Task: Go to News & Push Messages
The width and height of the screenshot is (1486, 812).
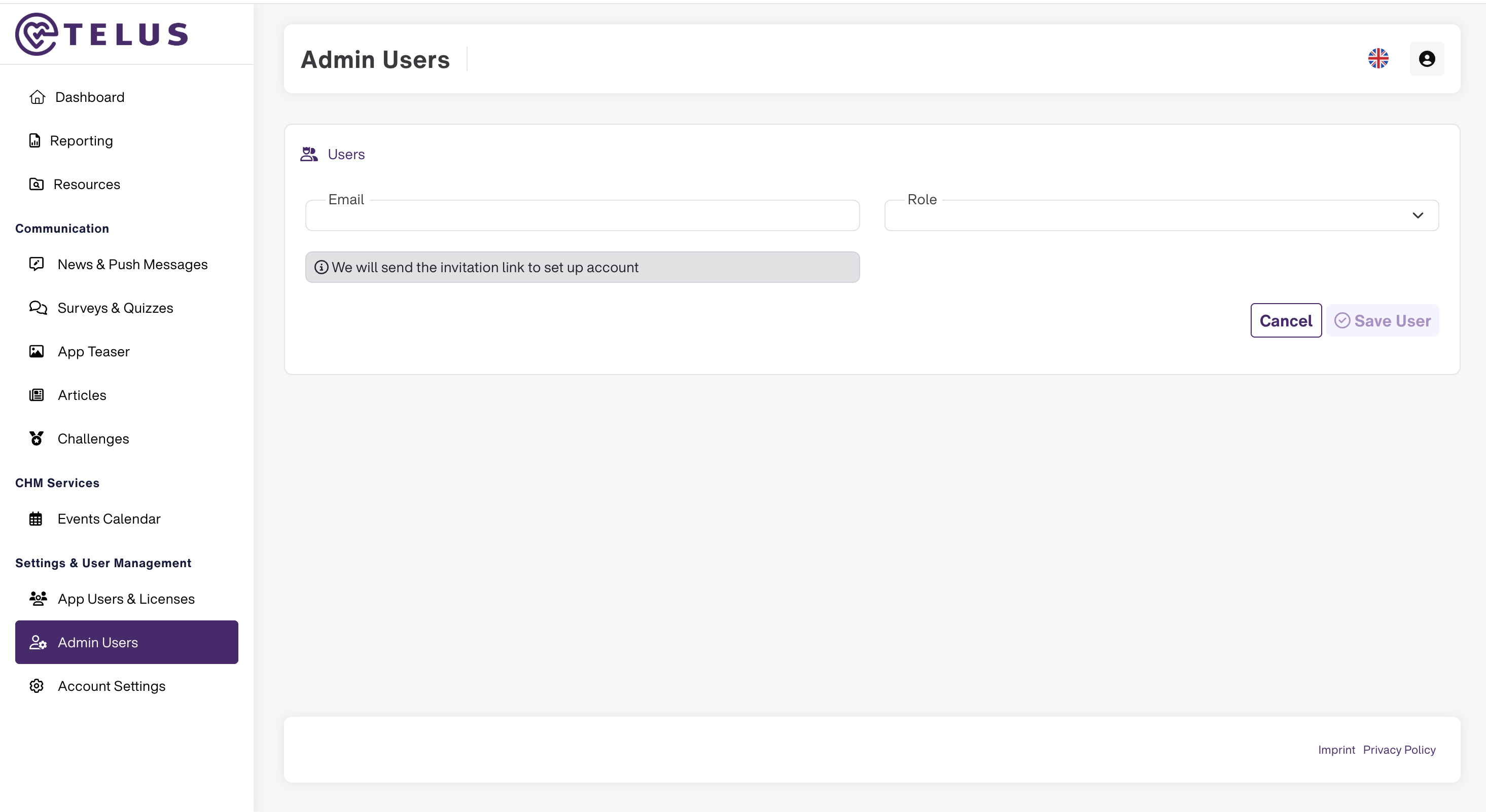Action: click(132, 264)
